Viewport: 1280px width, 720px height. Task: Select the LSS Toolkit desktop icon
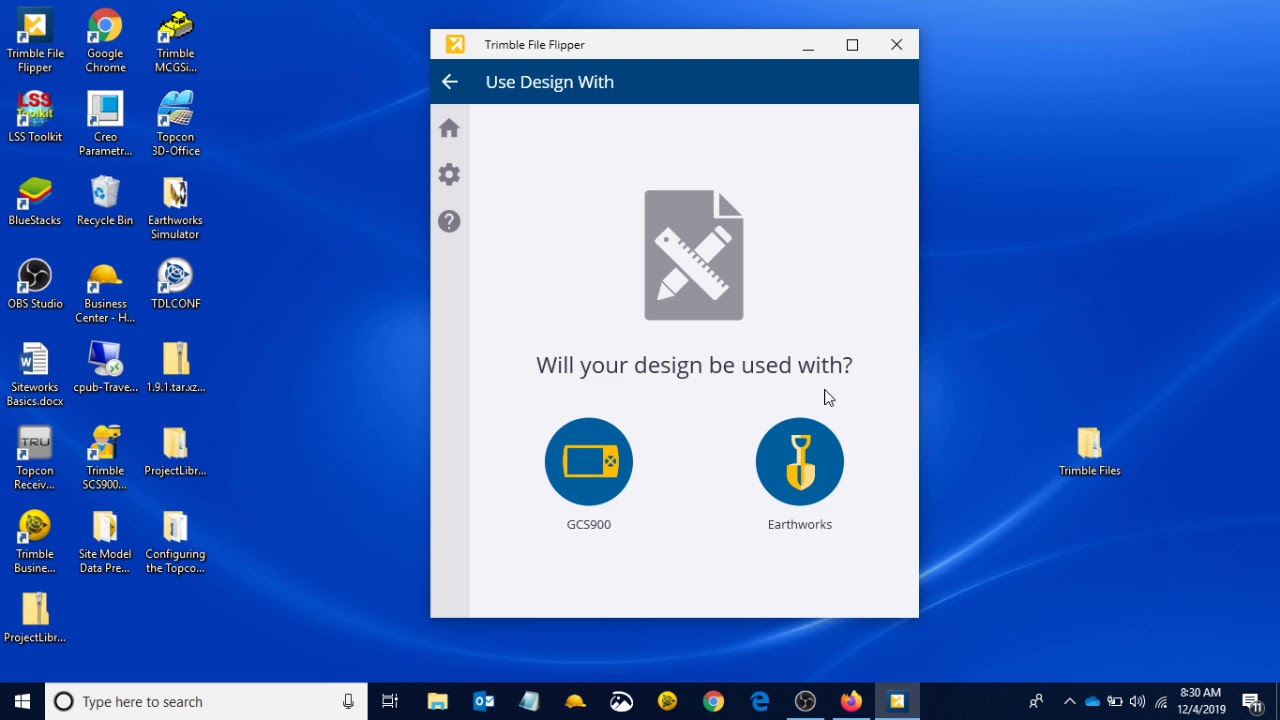pos(35,118)
